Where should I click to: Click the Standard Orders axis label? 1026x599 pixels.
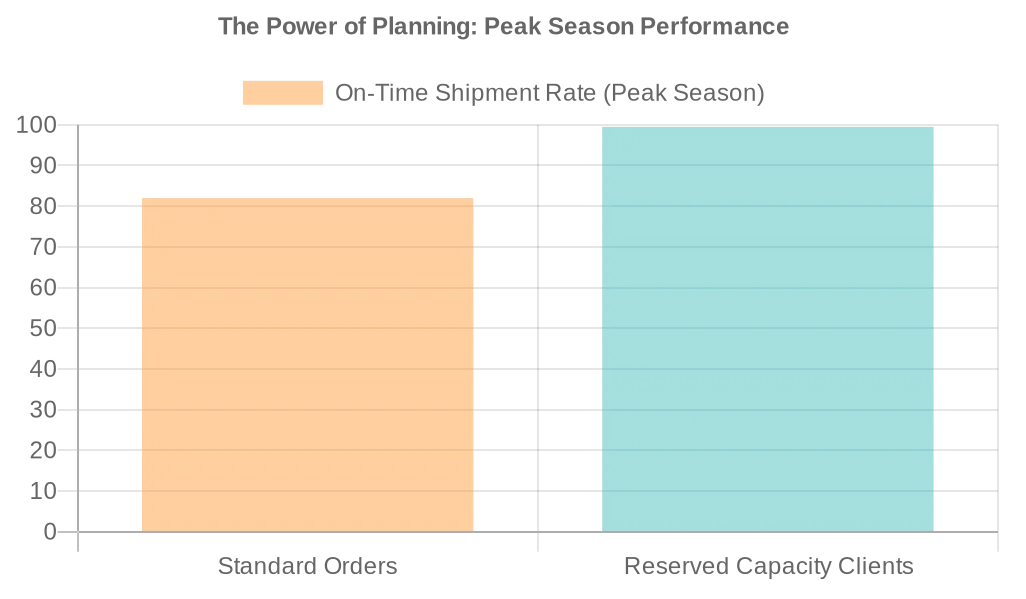[x=307, y=566]
